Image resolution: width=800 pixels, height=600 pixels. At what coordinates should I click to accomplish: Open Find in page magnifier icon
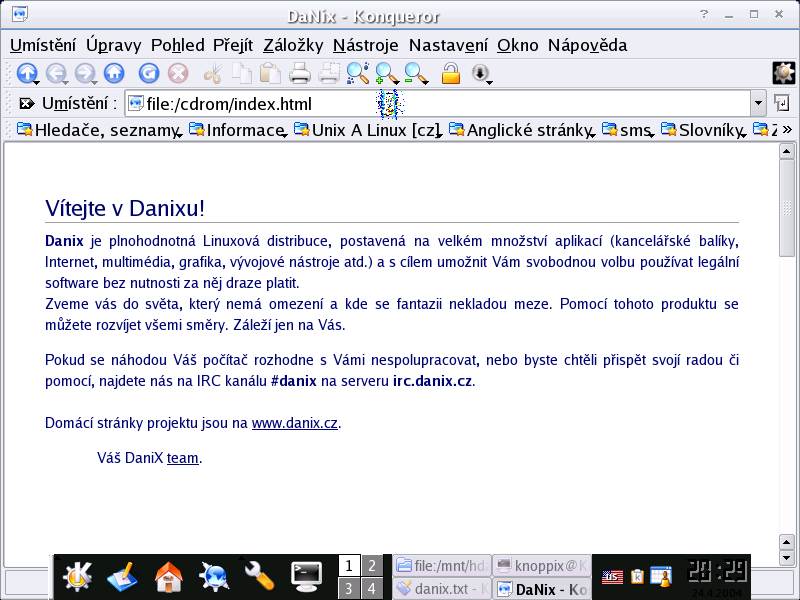[358, 73]
